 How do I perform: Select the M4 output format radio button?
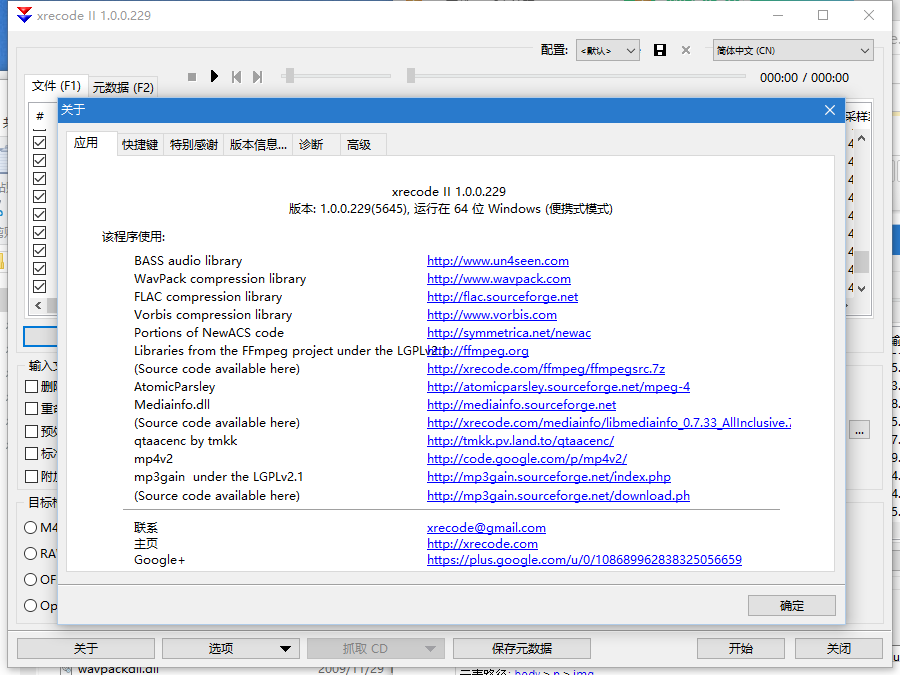[31, 527]
